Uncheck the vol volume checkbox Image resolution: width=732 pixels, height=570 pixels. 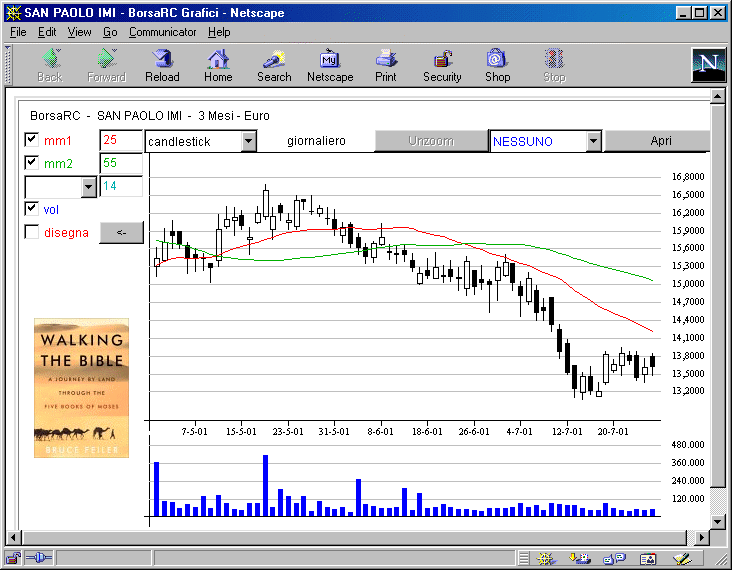coord(31,209)
